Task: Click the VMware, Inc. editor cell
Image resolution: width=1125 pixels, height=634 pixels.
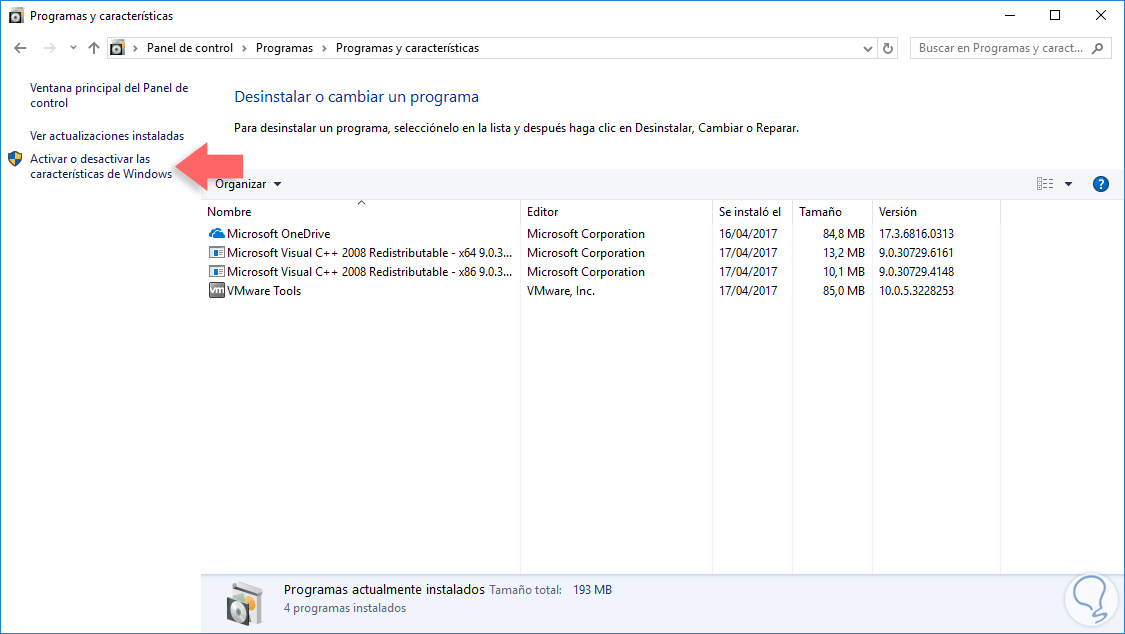Action: click(561, 290)
